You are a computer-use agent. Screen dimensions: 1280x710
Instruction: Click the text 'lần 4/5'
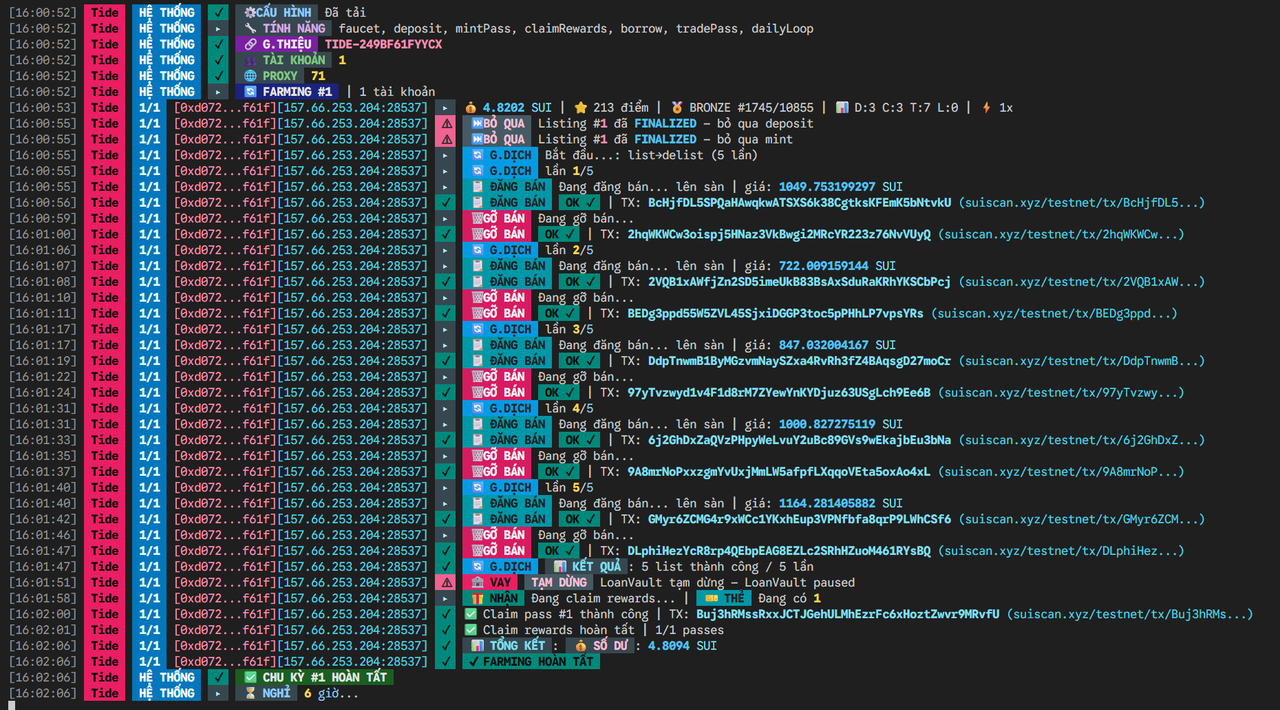(569, 408)
